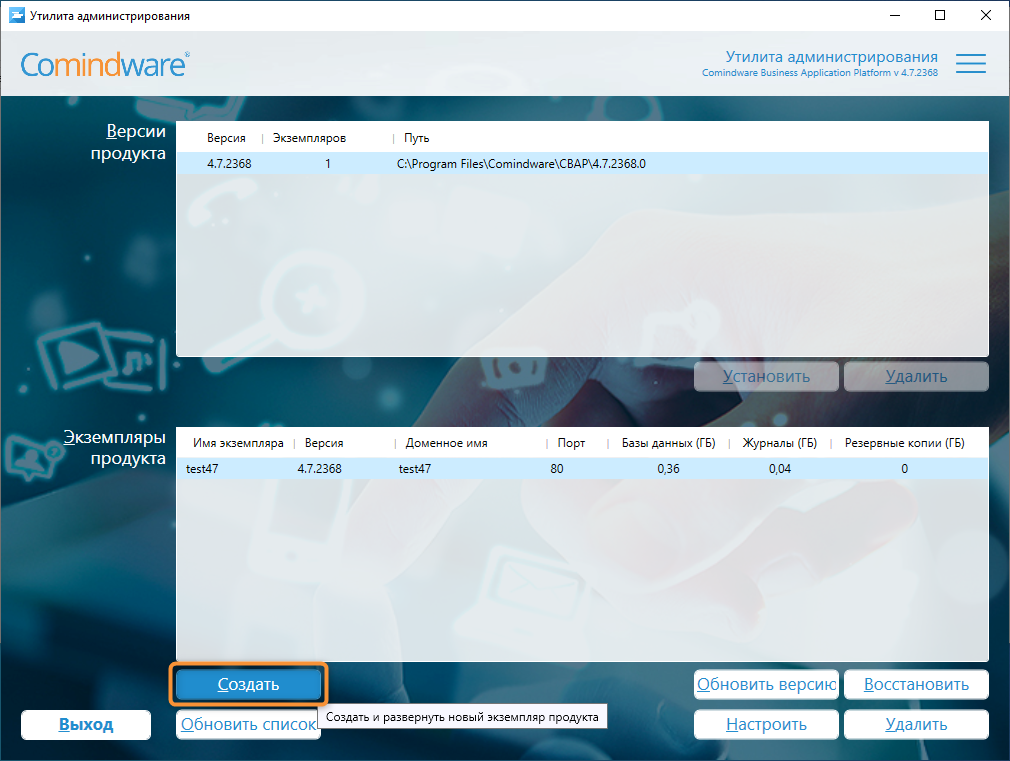Image resolution: width=1010 pixels, height=761 pixels.
Task: Click the logs size value 0,04
Action: 779,469
